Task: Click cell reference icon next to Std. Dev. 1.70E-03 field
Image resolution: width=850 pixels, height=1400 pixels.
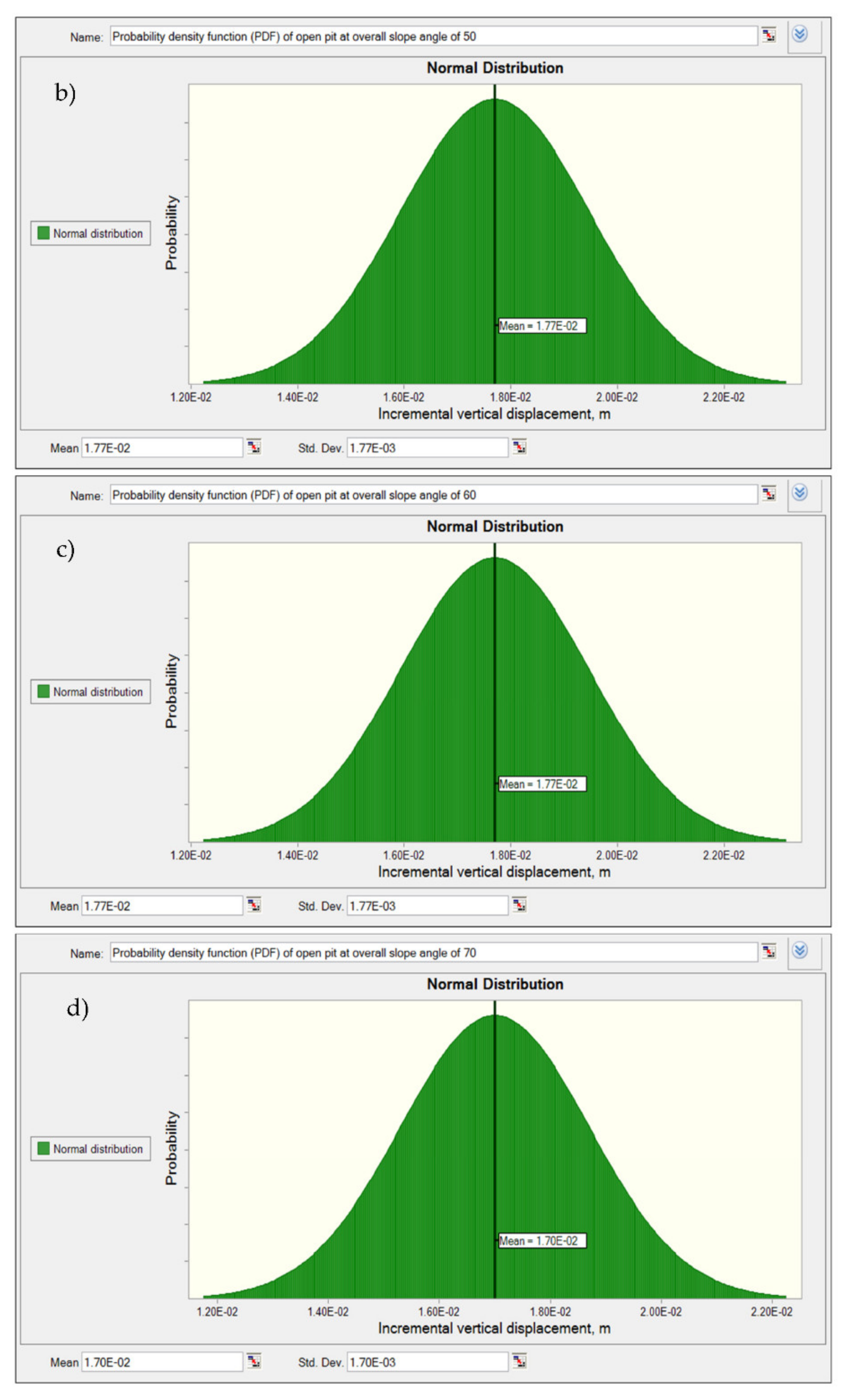Action: coord(519,1362)
